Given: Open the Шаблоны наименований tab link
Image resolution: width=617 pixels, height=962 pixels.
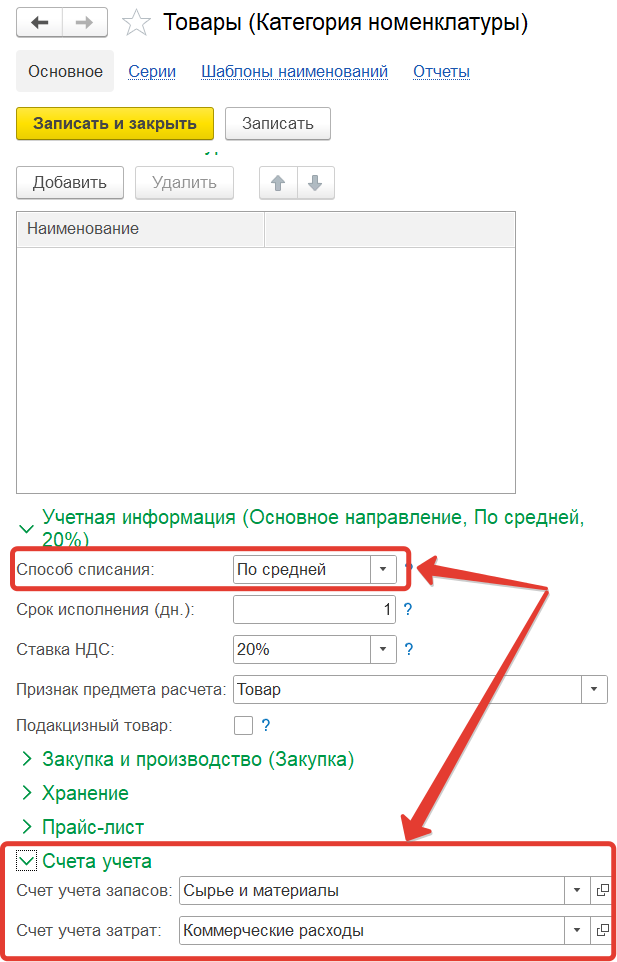Looking at the screenshot, I should click(x=294, y=72).
